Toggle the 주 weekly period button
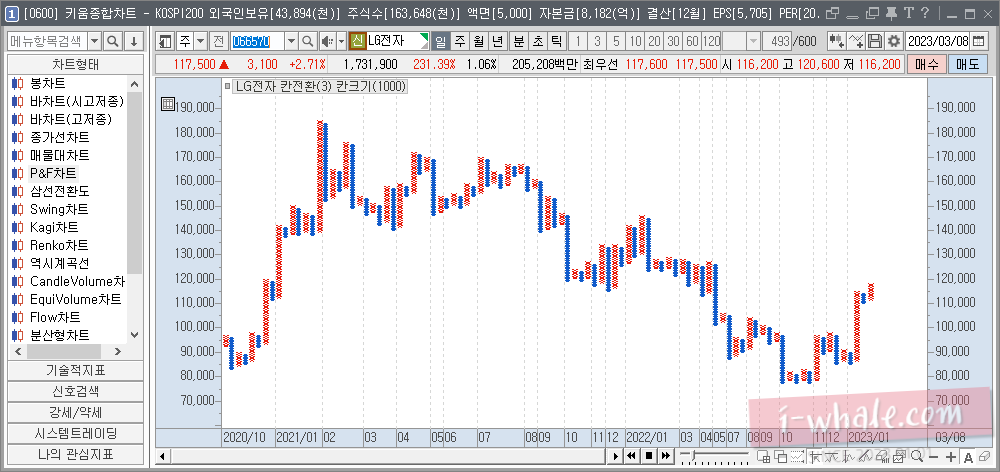1000x472 pixels. [460, 41]
